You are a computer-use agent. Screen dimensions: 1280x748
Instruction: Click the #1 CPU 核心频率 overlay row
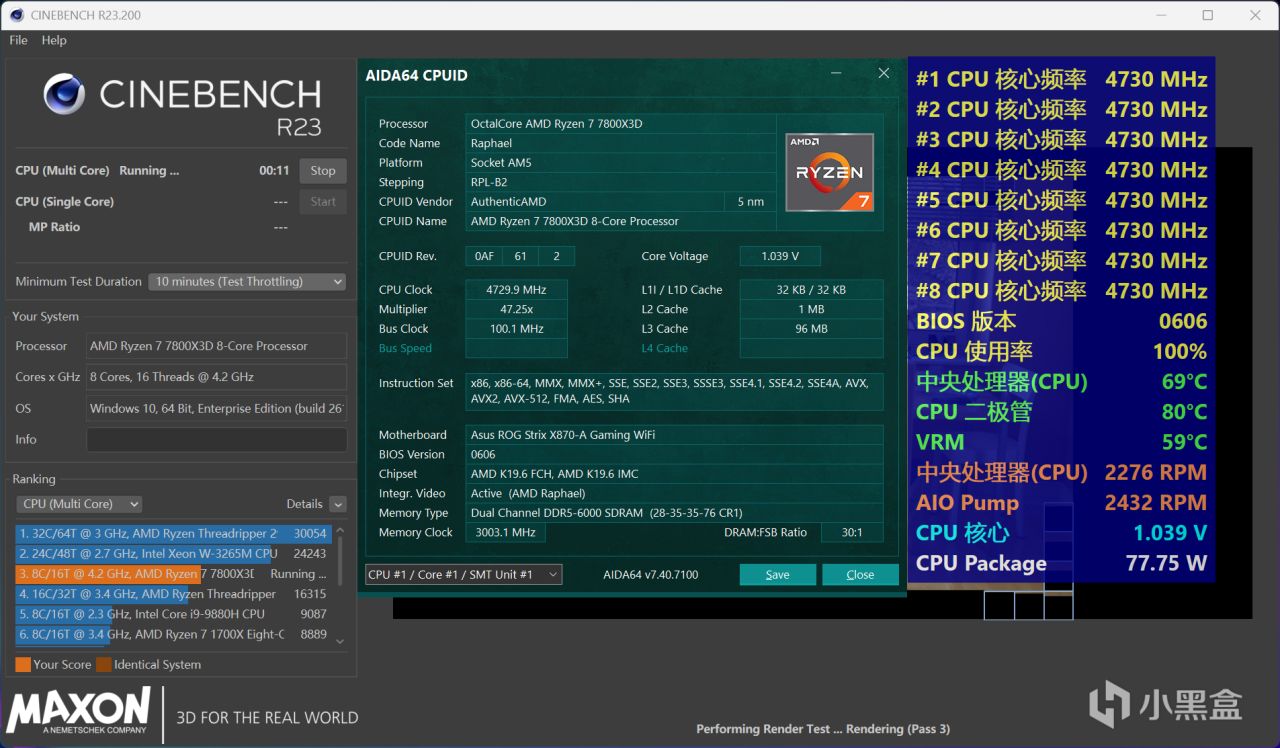tap(1061, 80)
